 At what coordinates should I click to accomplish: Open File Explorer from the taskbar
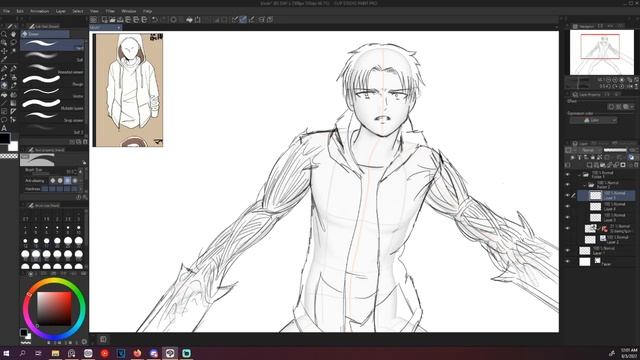[x=55, y=353]
